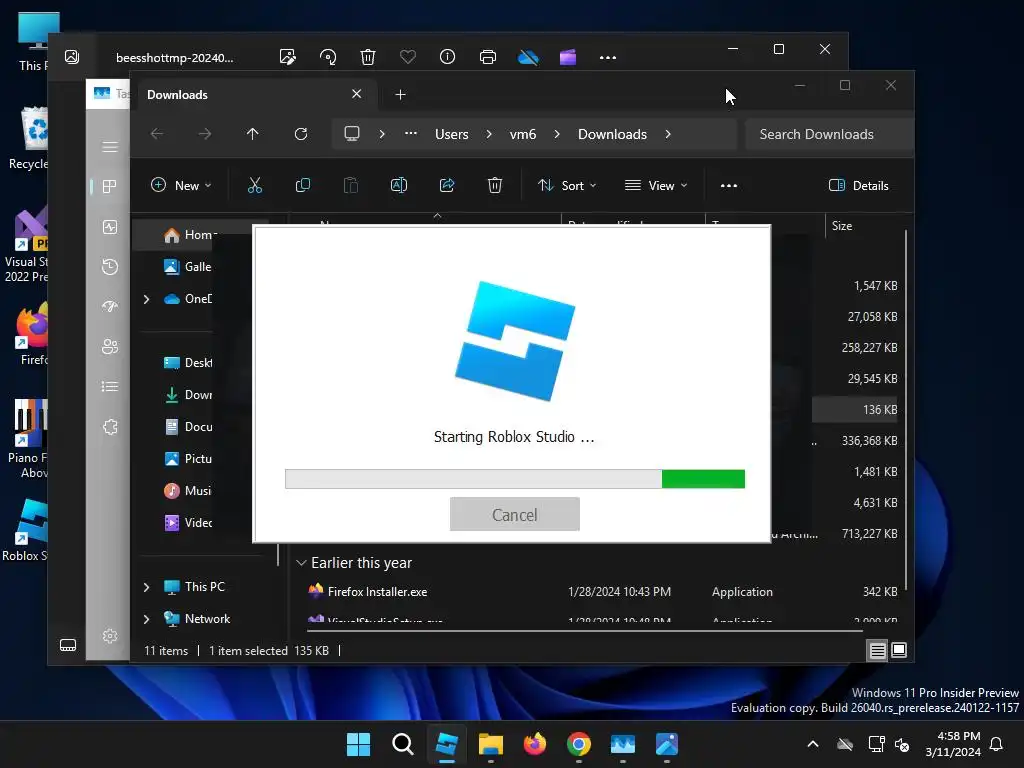Open Task Manager Performance page icon

pos(110,227)
